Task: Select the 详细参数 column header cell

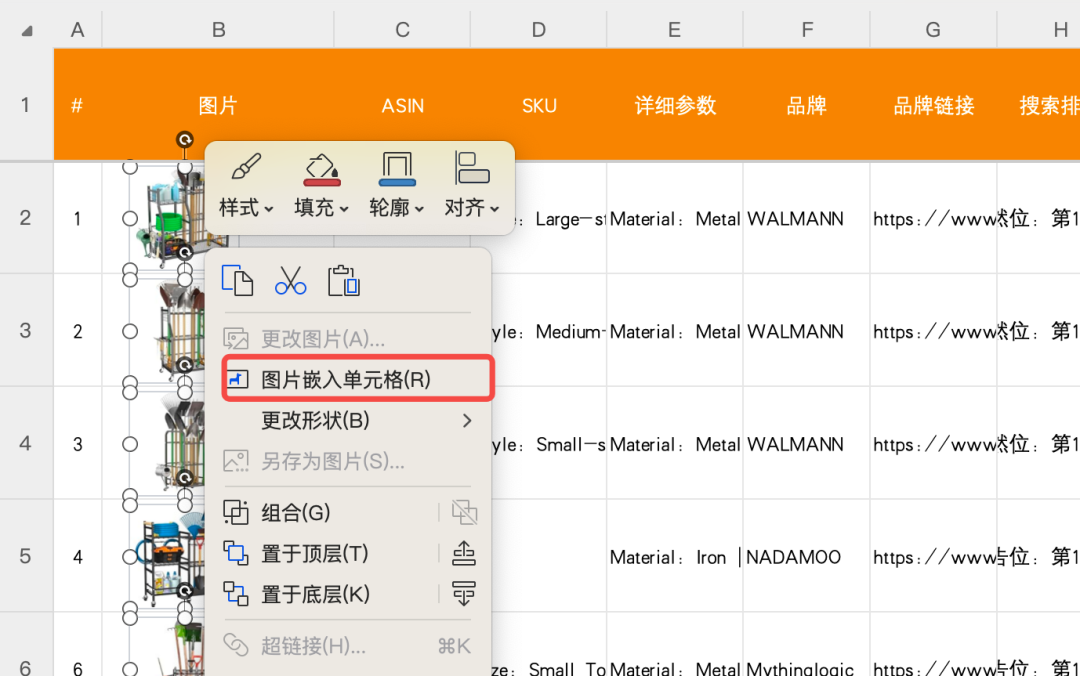Action: [x=674, y=105]
